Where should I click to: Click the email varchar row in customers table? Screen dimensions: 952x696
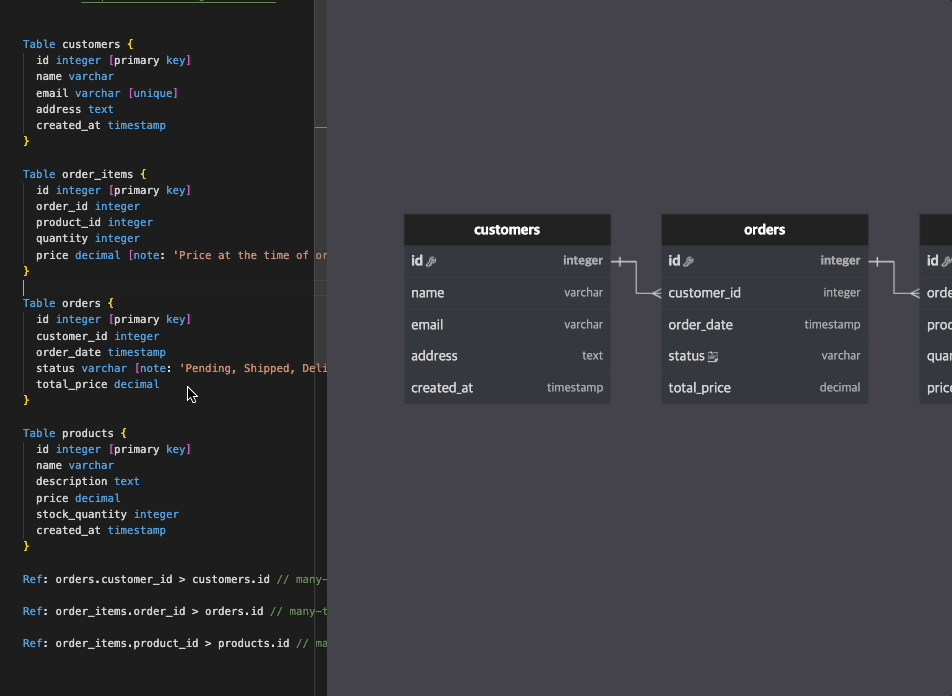[x=506, y=324]
